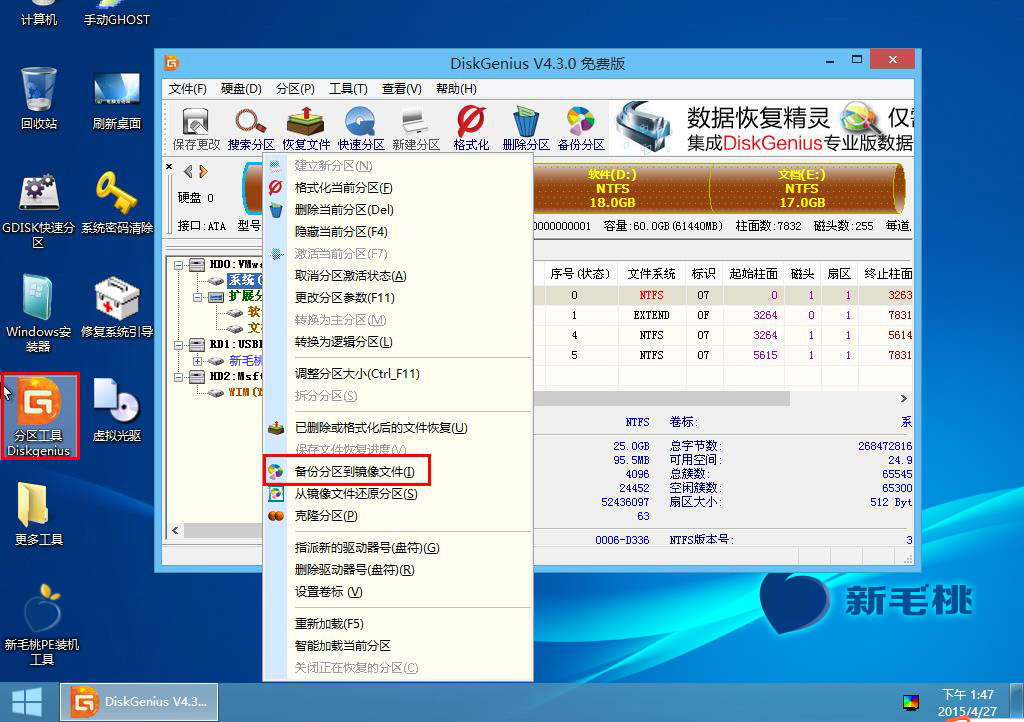Open the 文件(F) menu
Image resolution: width=1024 pixels, height=722 pixels.
187,89
